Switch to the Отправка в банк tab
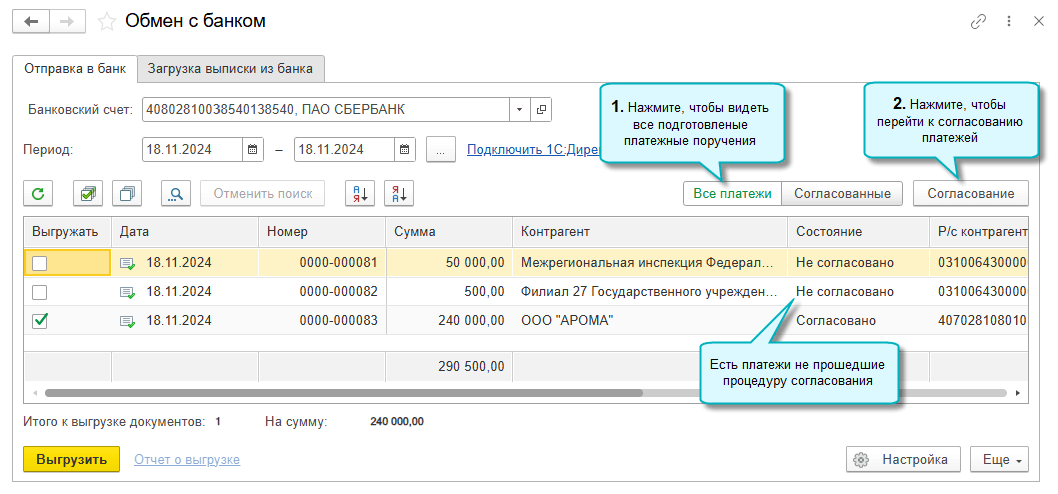1058x494 pixels. (74, 68)
